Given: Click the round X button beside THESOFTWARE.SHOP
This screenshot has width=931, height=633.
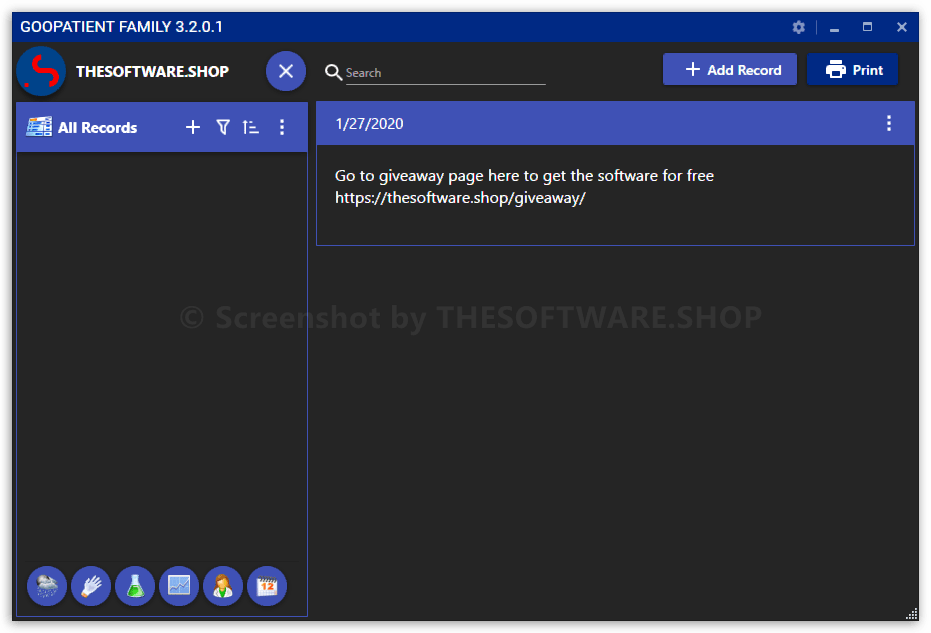Looking at the screenshot, I should [x=286, y=71].
